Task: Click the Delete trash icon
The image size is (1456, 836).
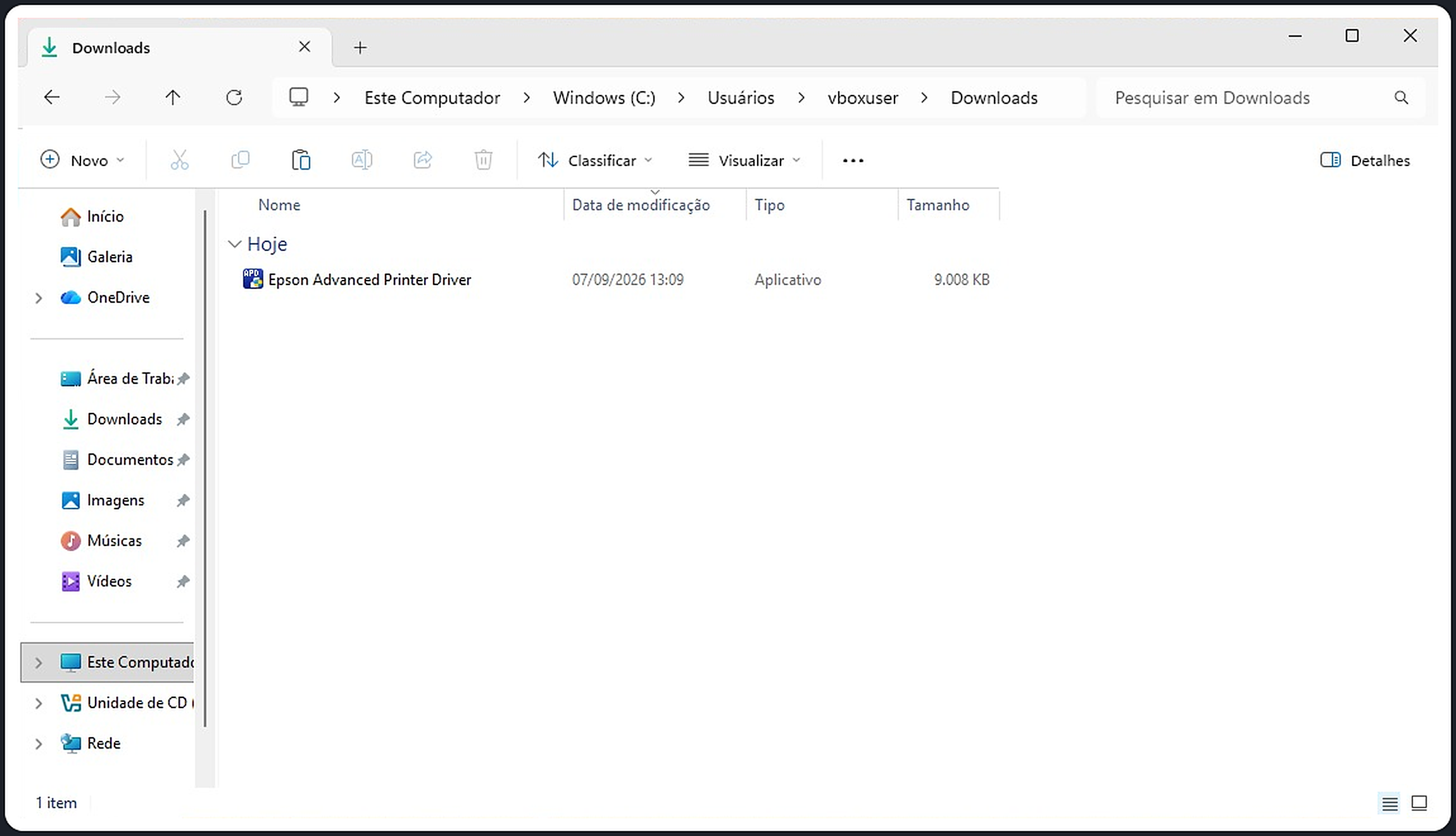Action: coord(483,160)
